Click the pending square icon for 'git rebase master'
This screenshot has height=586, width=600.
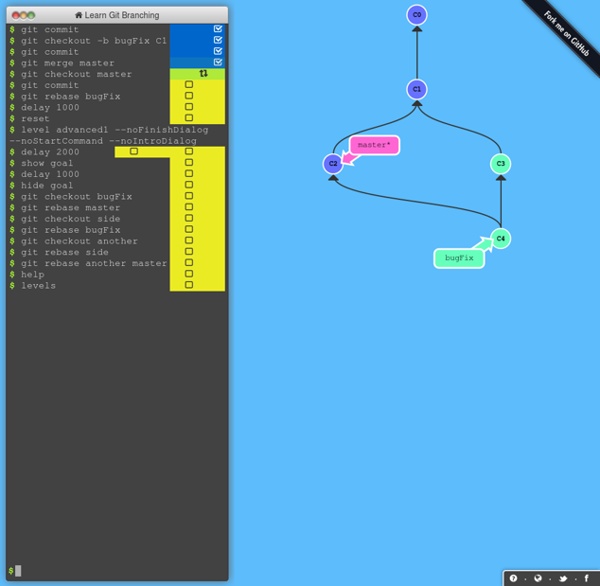tap(189, 207)
